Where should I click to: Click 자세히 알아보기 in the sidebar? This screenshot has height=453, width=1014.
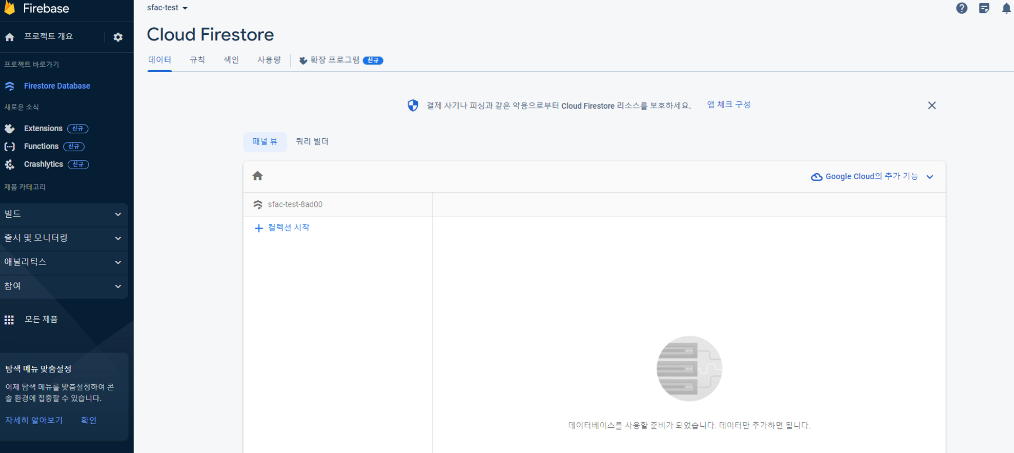pos(34,421)
